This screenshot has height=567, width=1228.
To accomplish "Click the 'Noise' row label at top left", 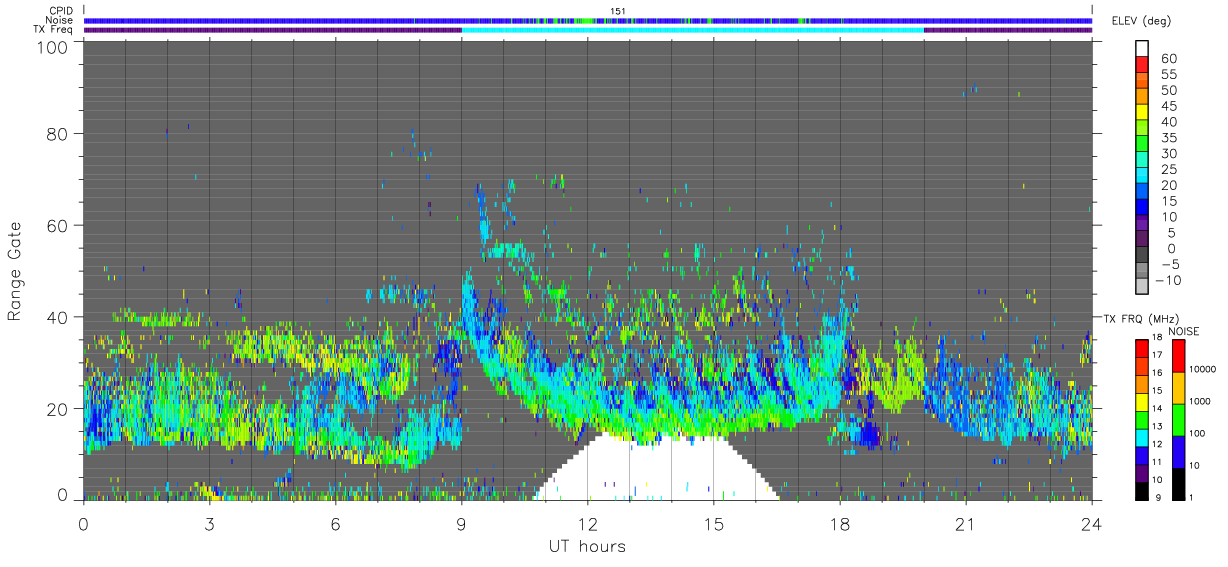I will tap(61, 20).
